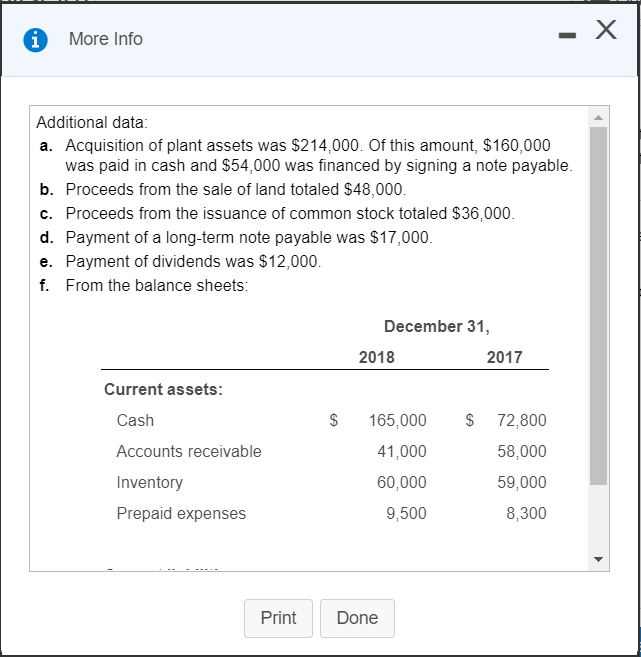Click the 'December 31,' table header
This screenshot has height=657, width=641.
tap(437, 326)
